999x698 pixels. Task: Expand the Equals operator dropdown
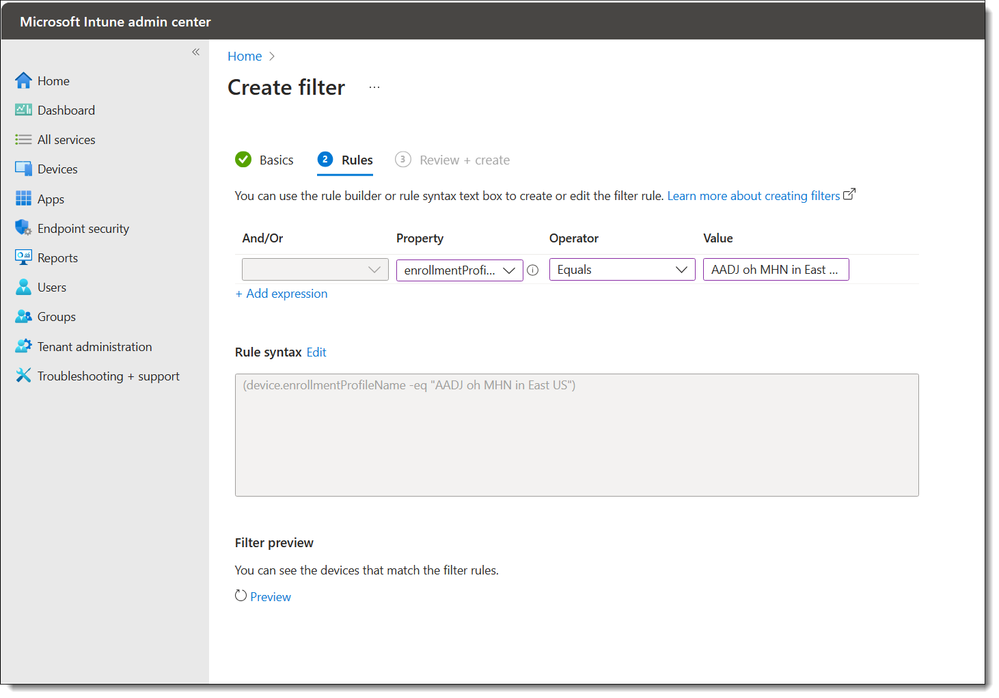[622, 269]
